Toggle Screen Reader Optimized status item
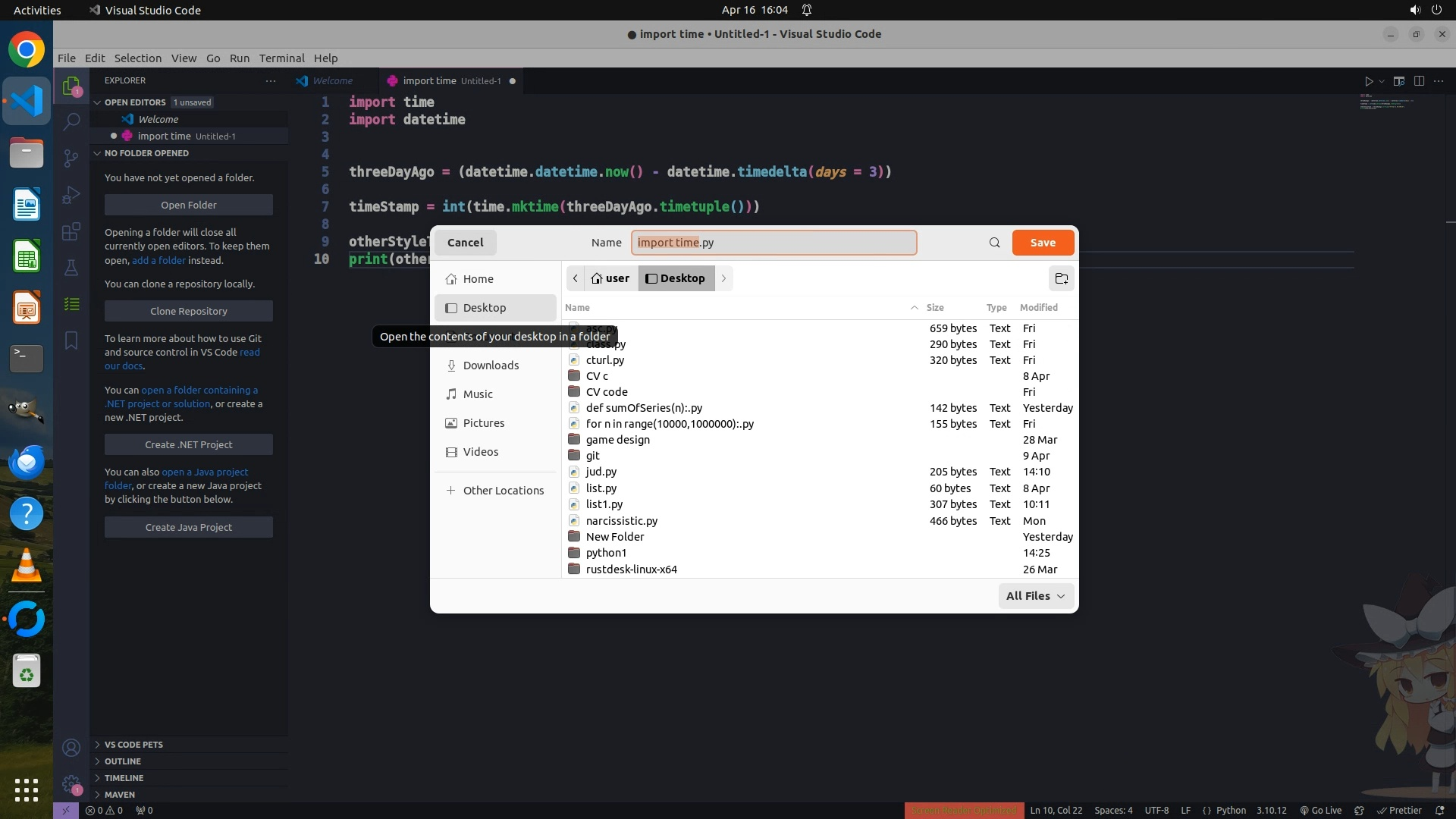The height and width of the screenshot is (819, 1456). (964, 810)
